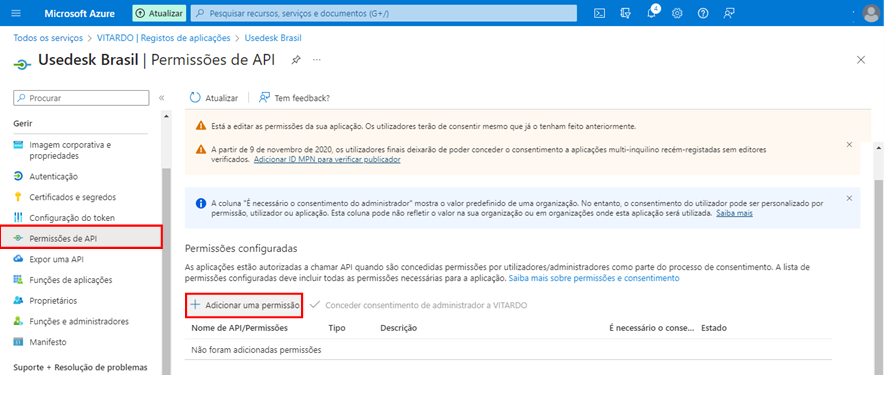
Task: Close the Permissões de API blade
Action: pyautogui.click(x=861, y=60)
